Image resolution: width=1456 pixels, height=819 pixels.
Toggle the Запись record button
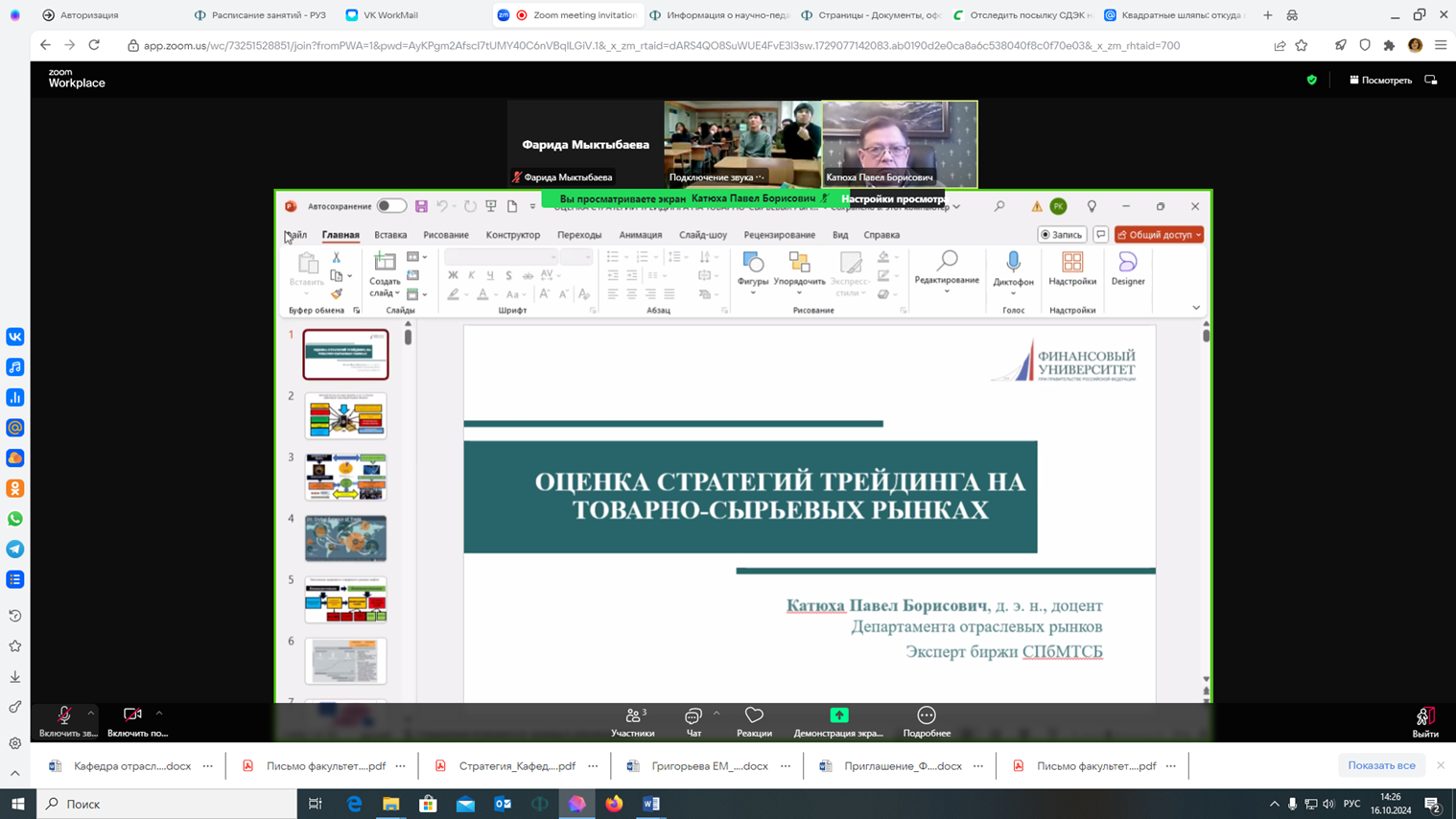coord(1062,235)
